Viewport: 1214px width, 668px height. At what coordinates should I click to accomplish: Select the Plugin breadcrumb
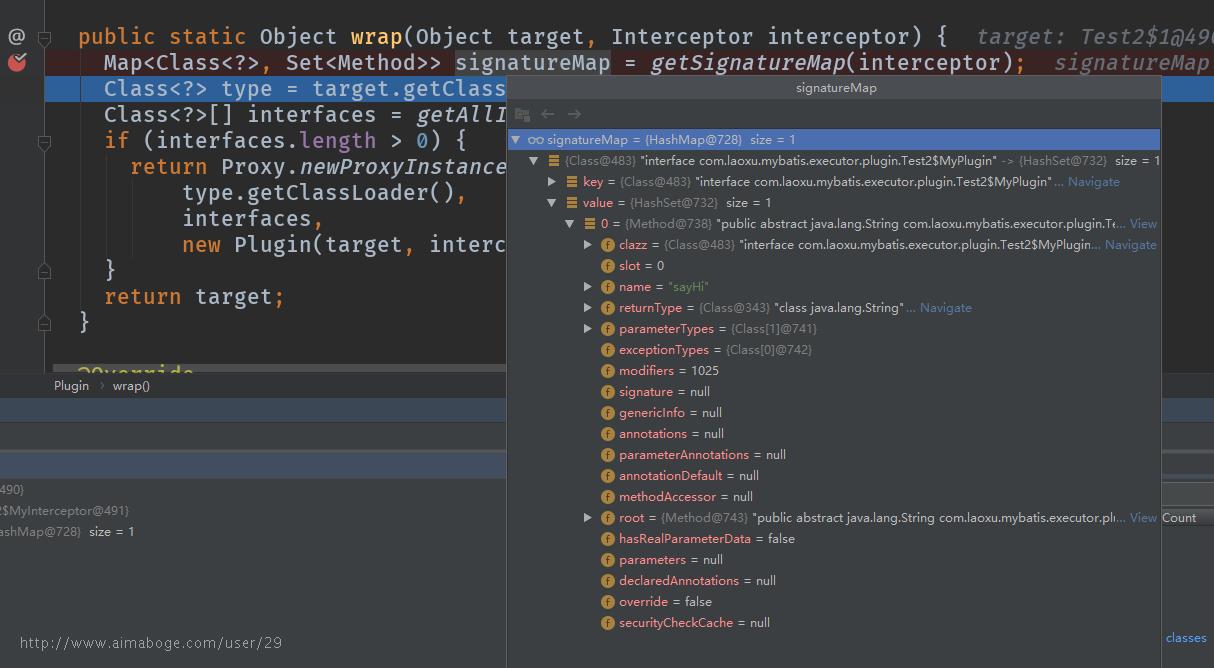(x=71, y=386)
